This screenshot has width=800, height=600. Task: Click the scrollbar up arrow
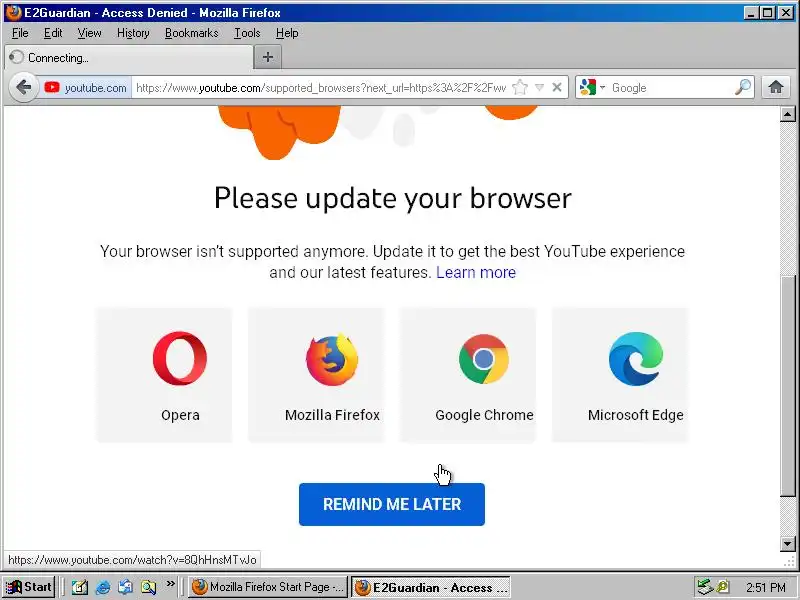pos(788,114)
